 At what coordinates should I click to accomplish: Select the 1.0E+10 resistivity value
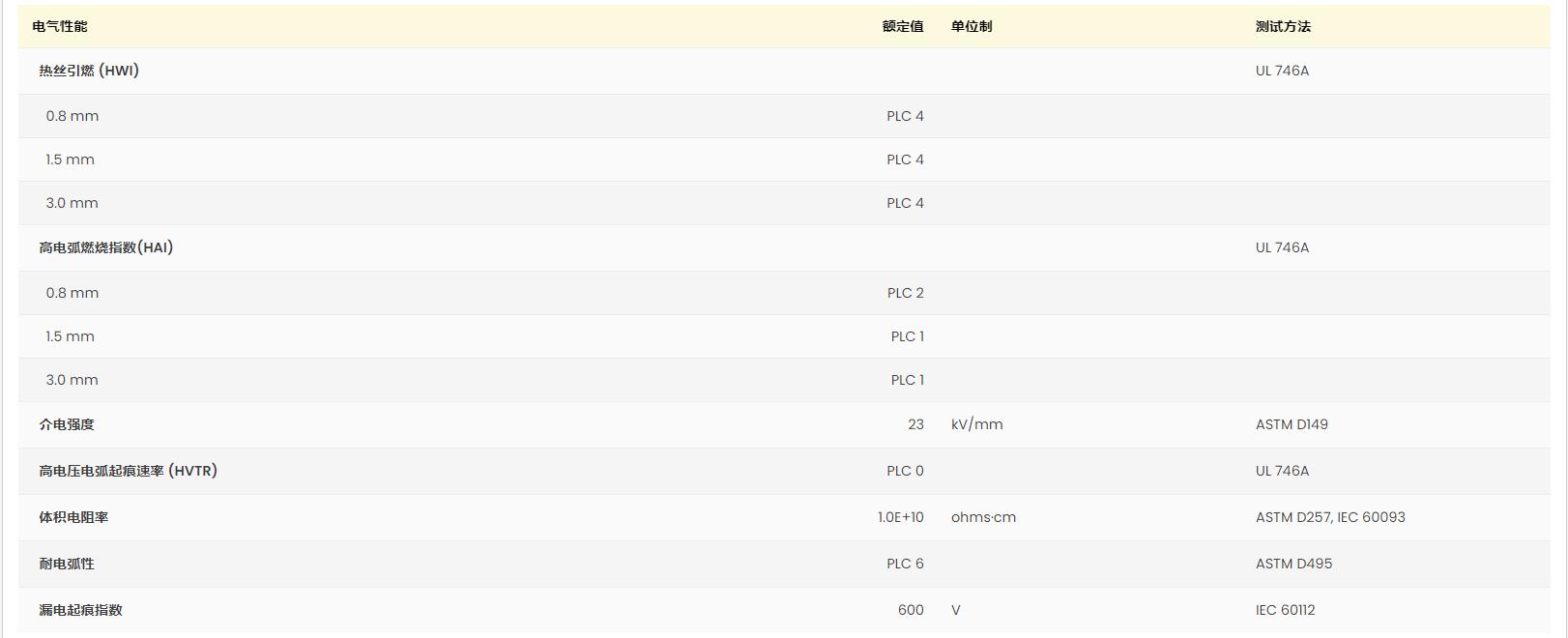900,517
